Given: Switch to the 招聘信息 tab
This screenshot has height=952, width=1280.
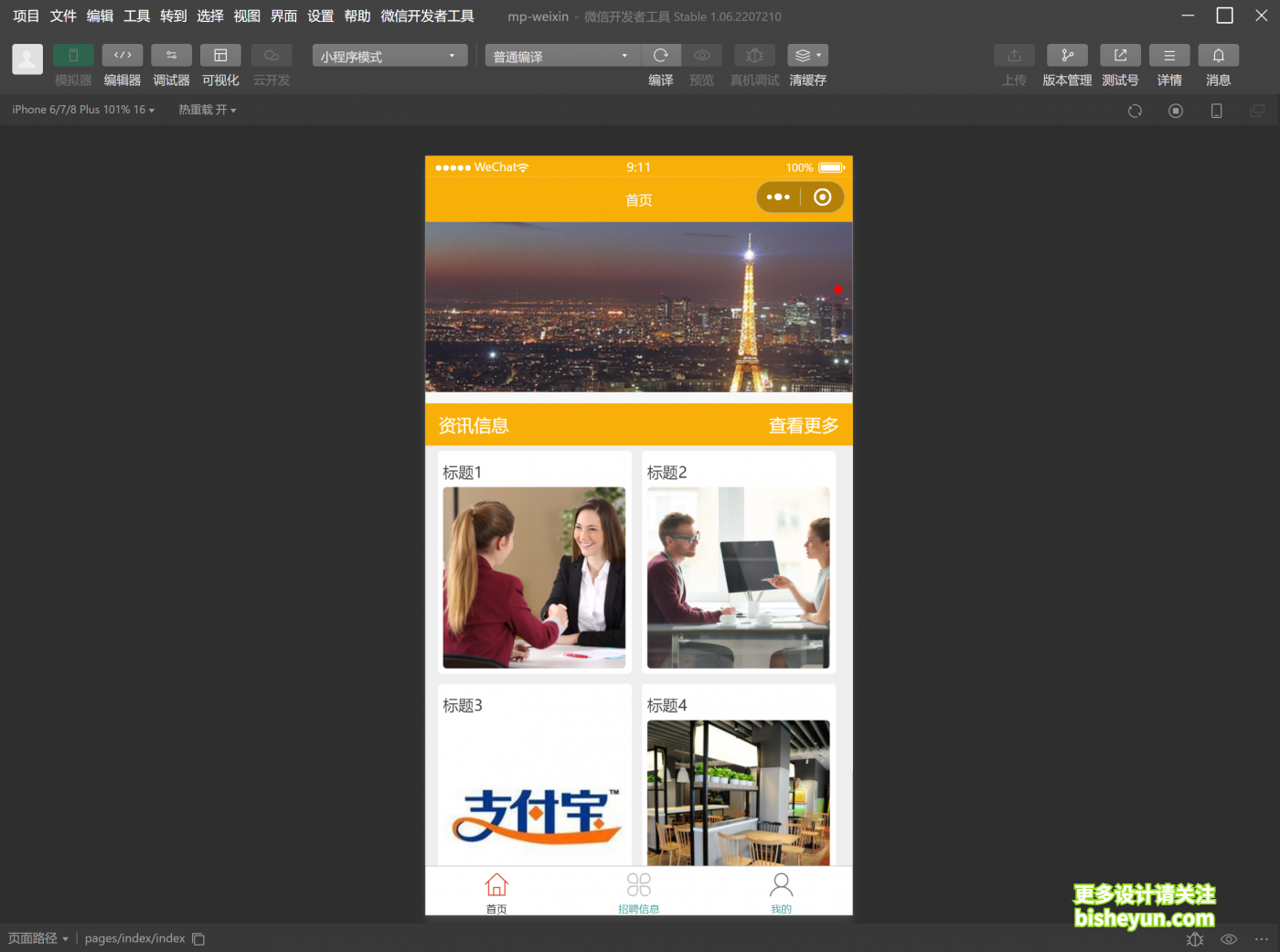Looking at the screenshot, I should coord(639,893).
